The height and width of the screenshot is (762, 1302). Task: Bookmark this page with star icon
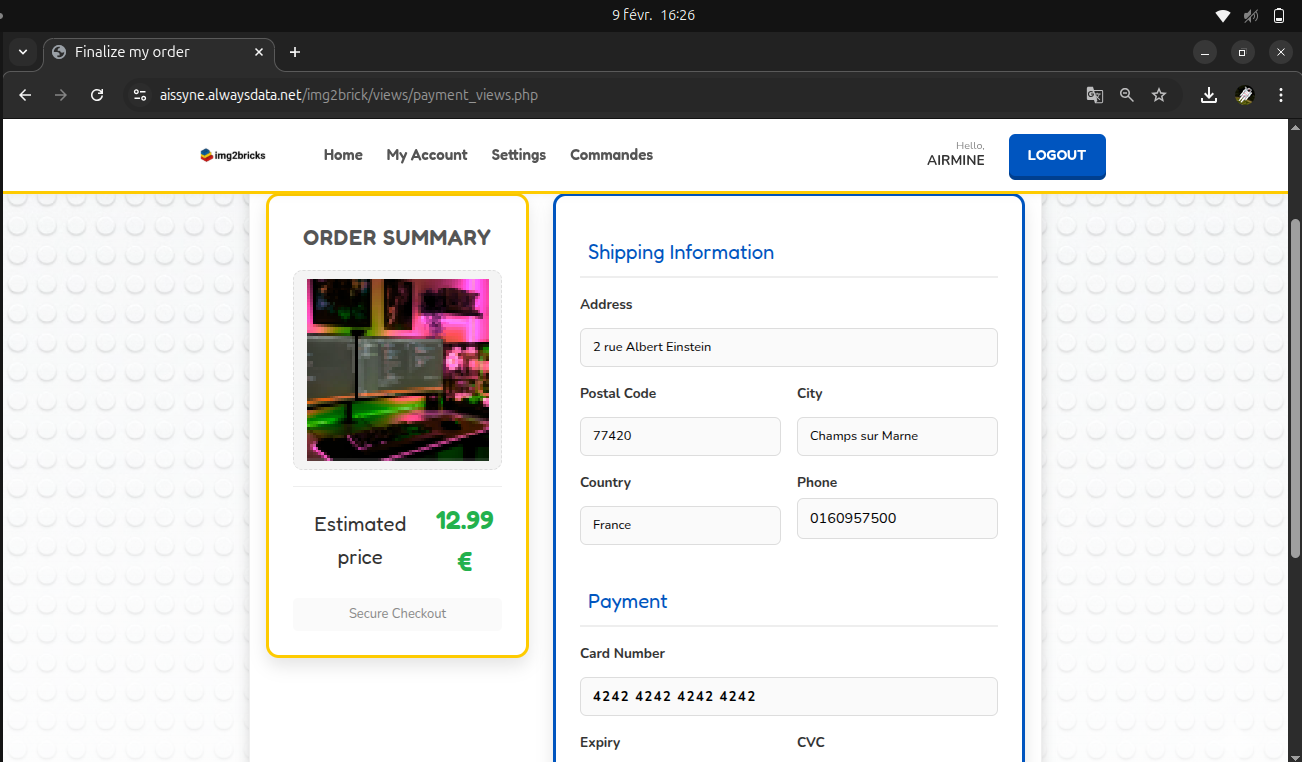(x=1159, y=95)
